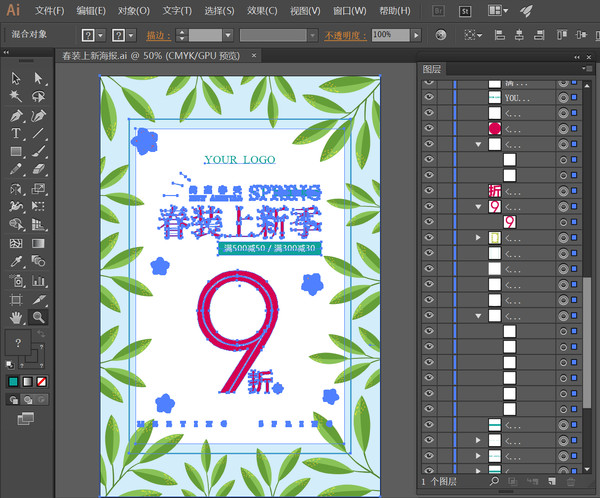Choose the Symbol Sprayer tool
The image size is (600, 498).
(16, 281)
